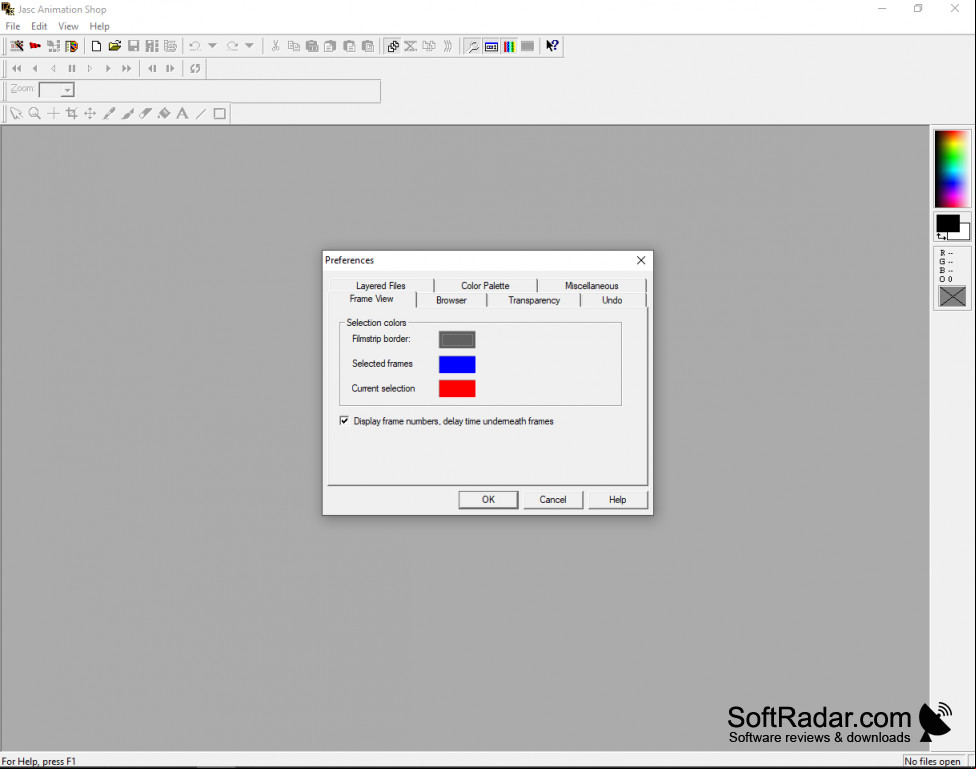Click the Save floppy disk icon
The height and width of the screenshot is (769, 976).
(x=133, y=46)
